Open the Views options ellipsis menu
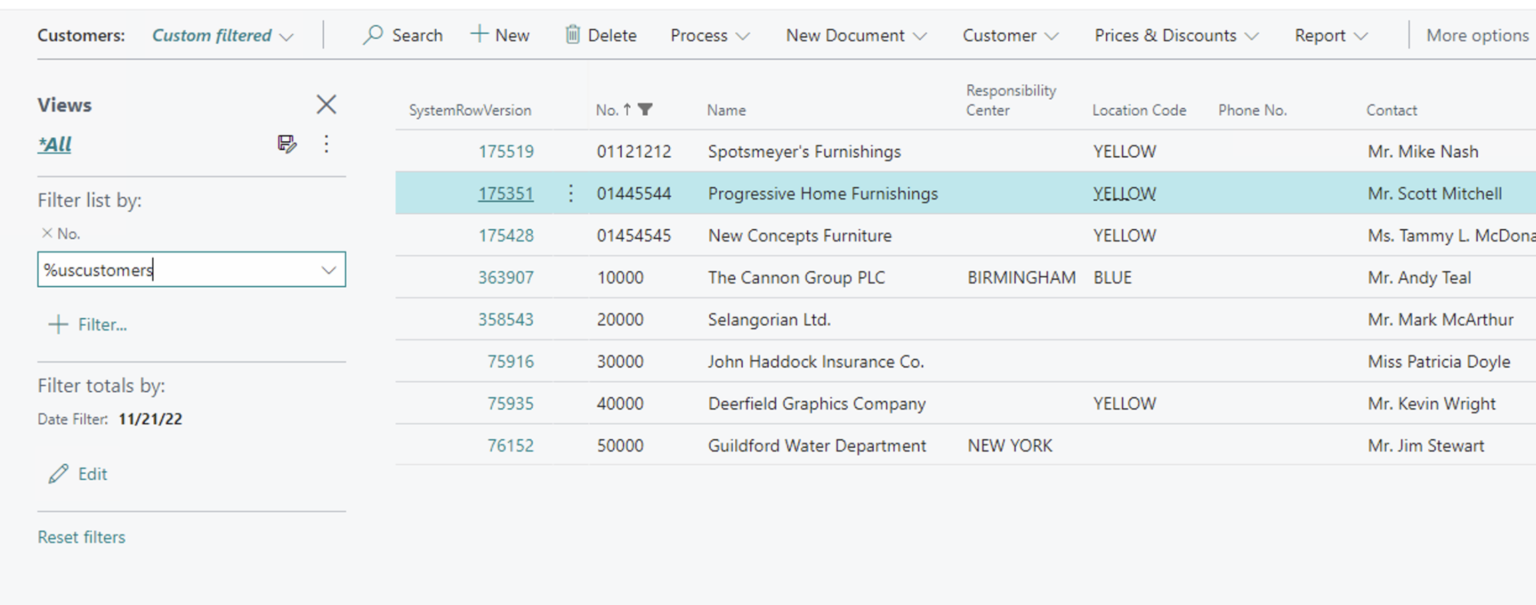Screen dimensions: 1536x605 (326, 144)
